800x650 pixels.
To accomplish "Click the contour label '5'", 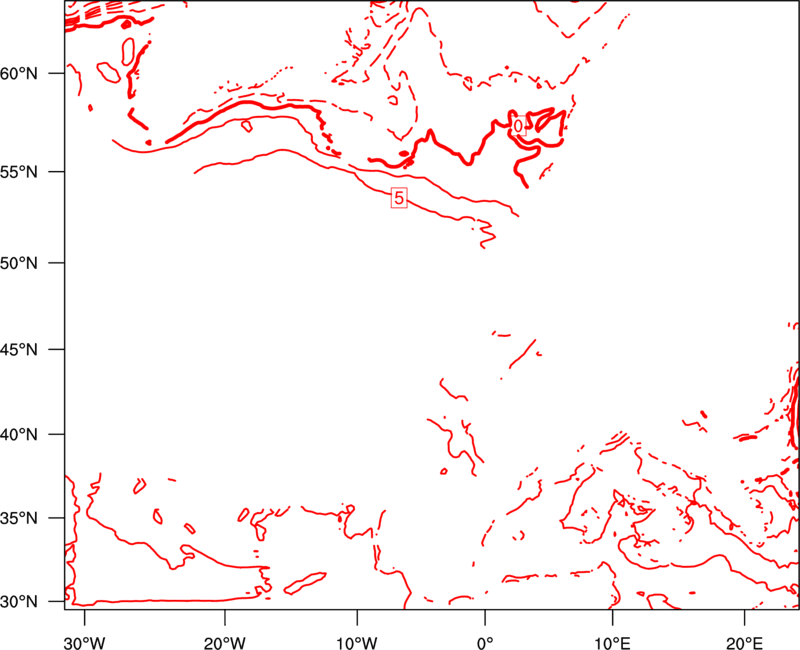I will pyautogui.click(x=399, y=197).
